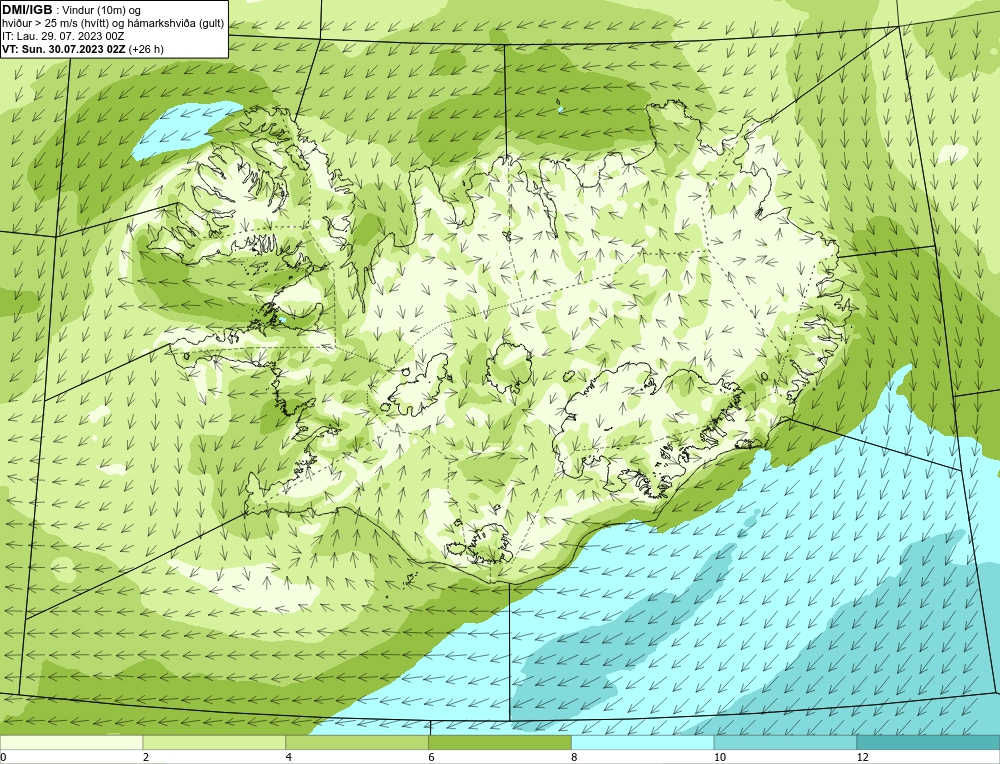Click the legend label '12'
This screenshot has width=1000, height=764.
click(863, 757)
